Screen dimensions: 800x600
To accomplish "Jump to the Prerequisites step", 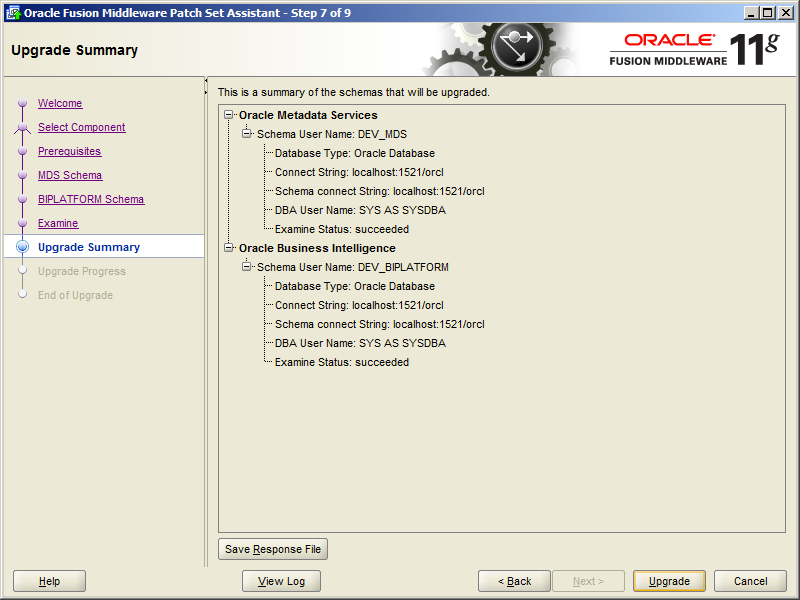I will tap(69, 151).
